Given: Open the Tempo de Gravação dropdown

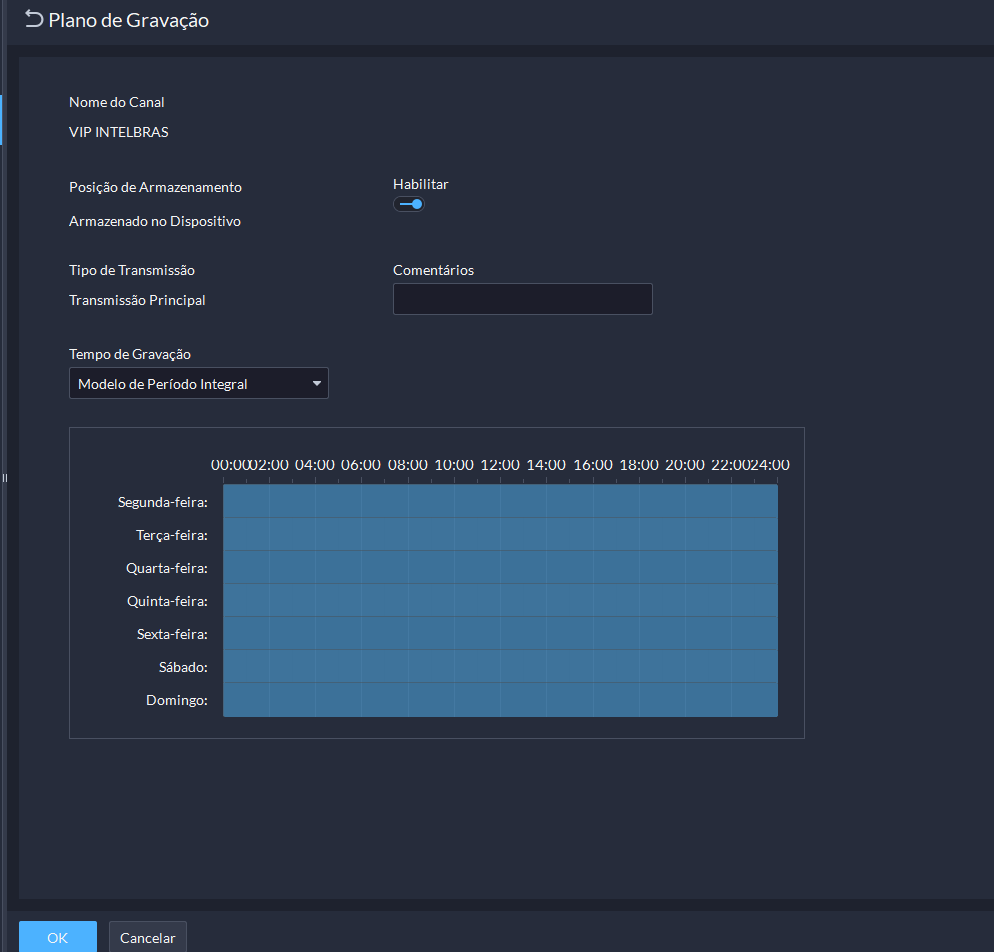Looking at the screenshot, I should click(x=198, y=383).
